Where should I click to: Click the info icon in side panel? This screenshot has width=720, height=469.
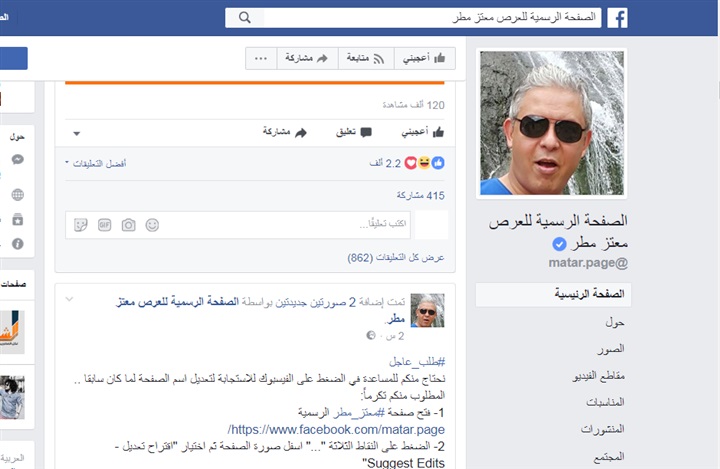tap(17, 244)
